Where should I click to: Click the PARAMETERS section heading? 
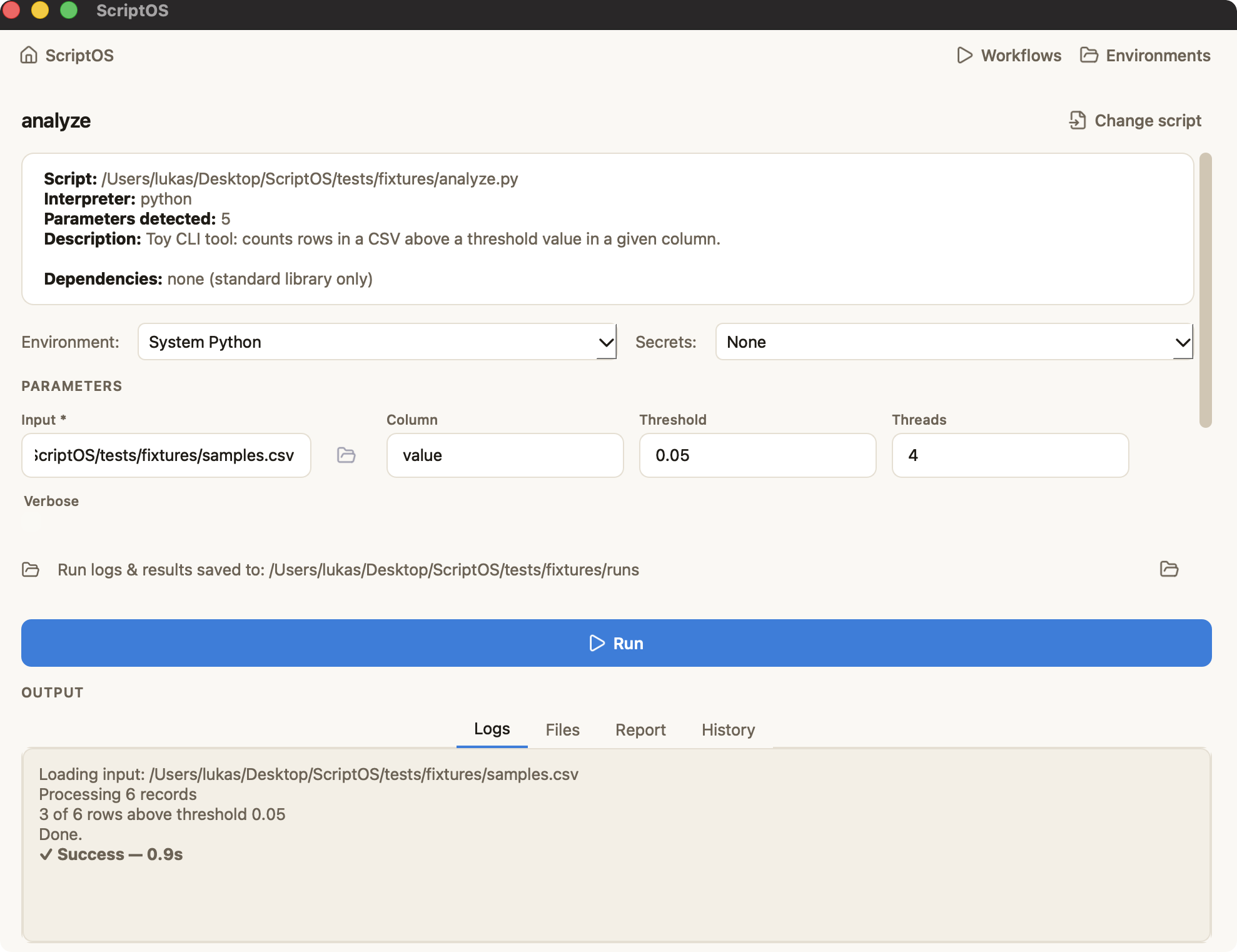[72, 386]
